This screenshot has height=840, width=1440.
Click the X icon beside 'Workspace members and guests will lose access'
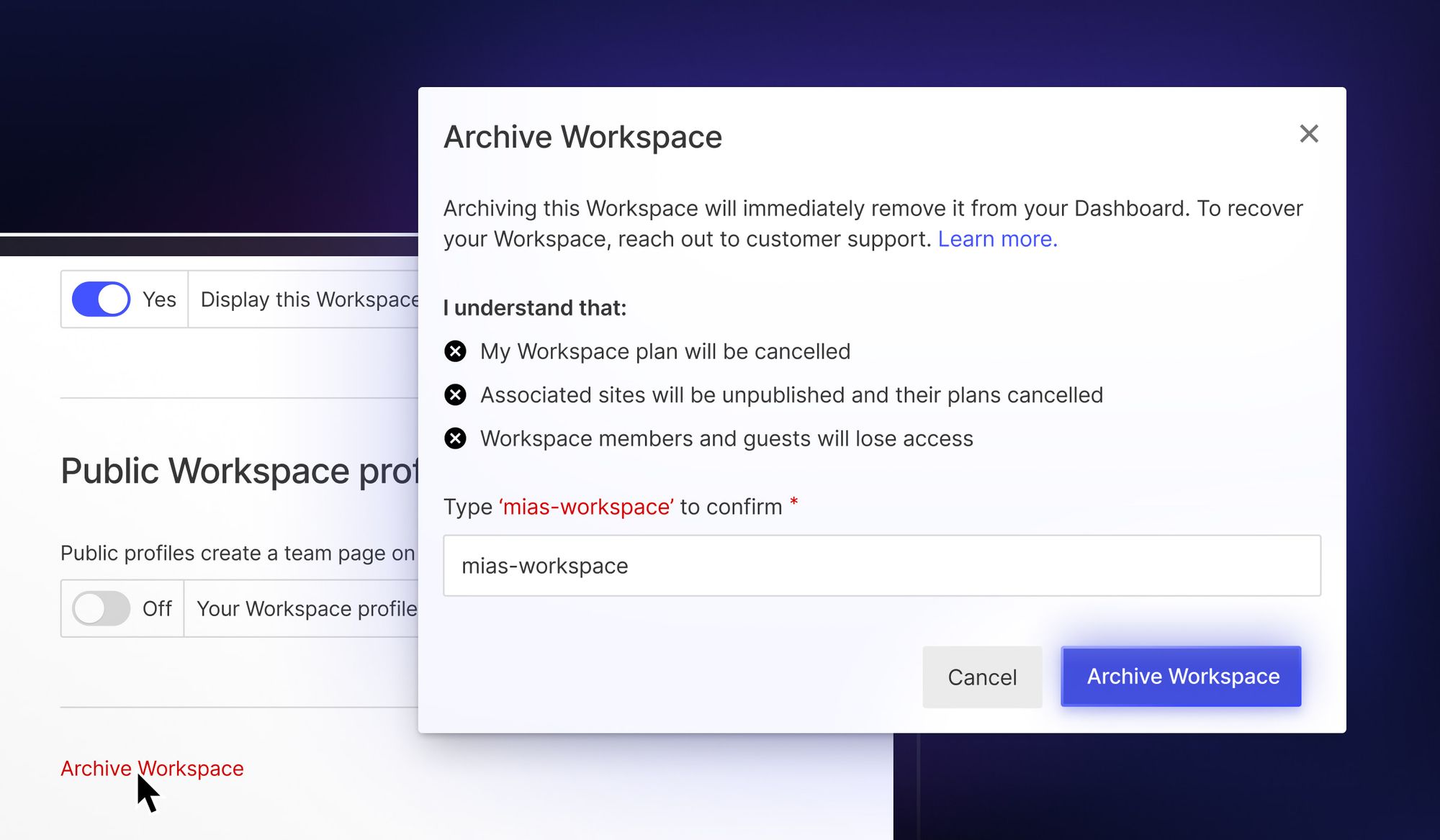coord(454,438)
